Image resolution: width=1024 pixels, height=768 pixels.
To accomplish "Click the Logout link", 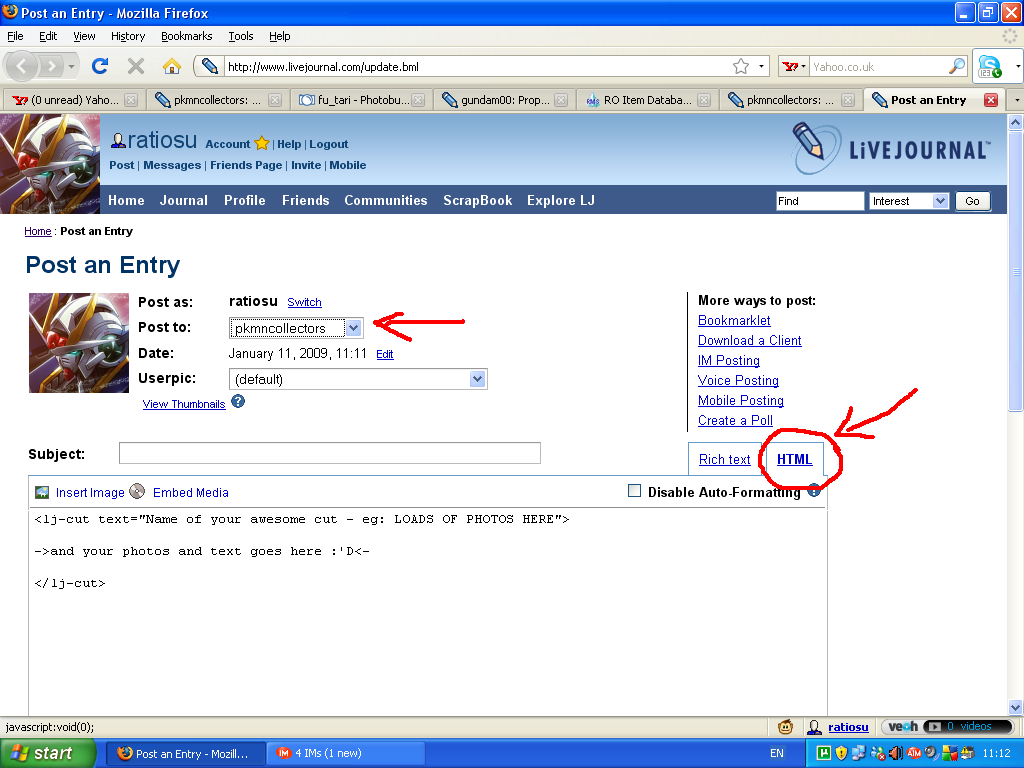I will point(328,144).
